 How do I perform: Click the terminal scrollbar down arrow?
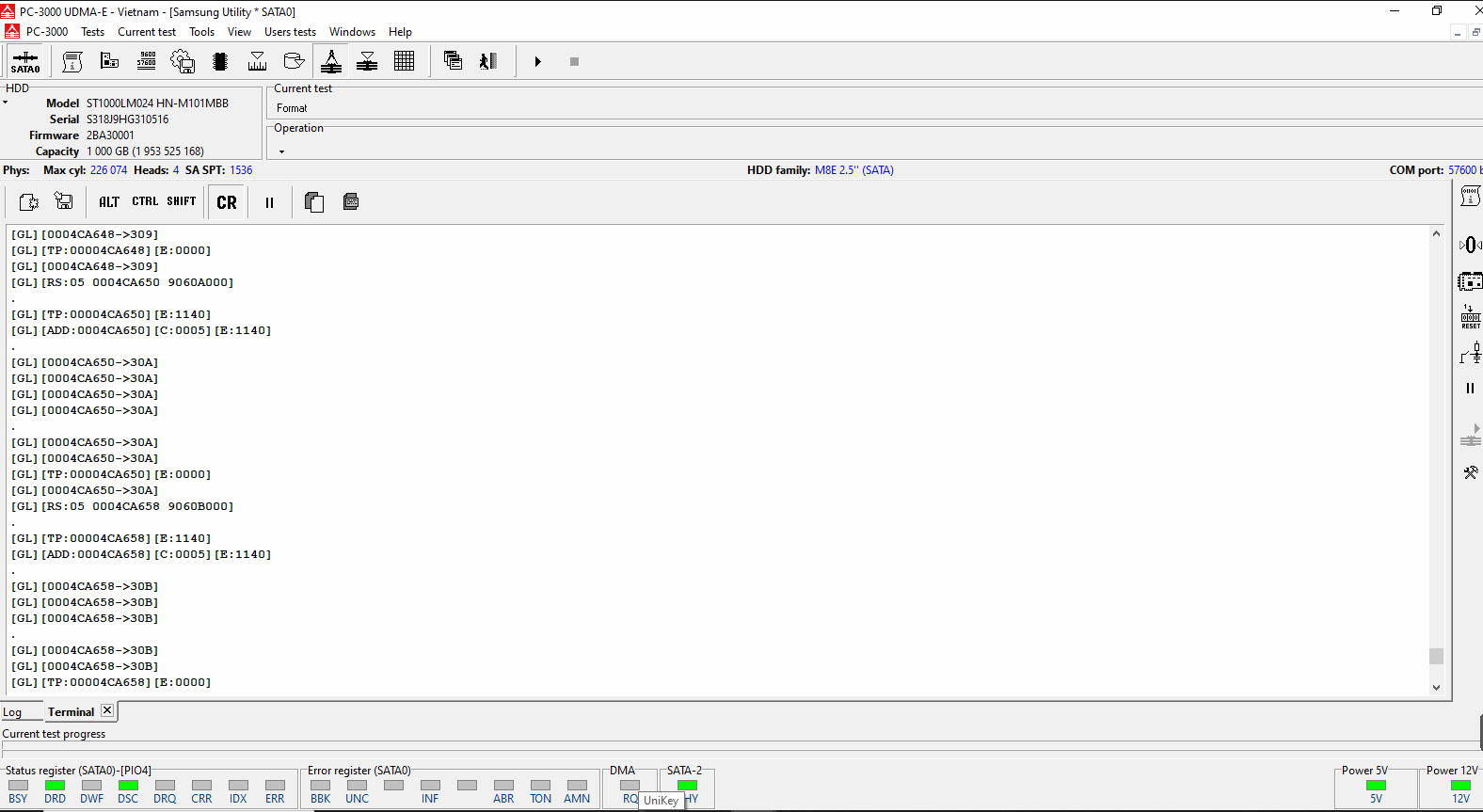point(1436,688)
